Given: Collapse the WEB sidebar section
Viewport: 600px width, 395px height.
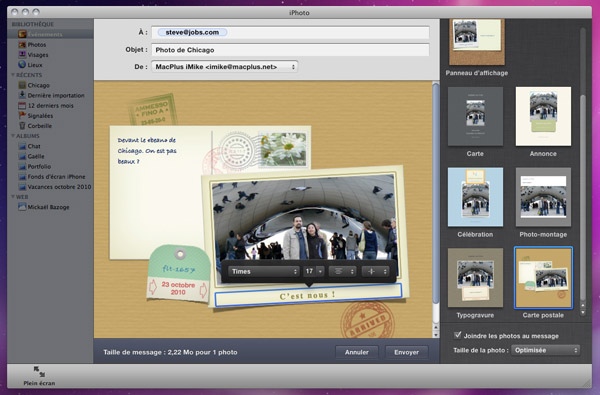Looking at the screenshot, I should coord(13,197).
